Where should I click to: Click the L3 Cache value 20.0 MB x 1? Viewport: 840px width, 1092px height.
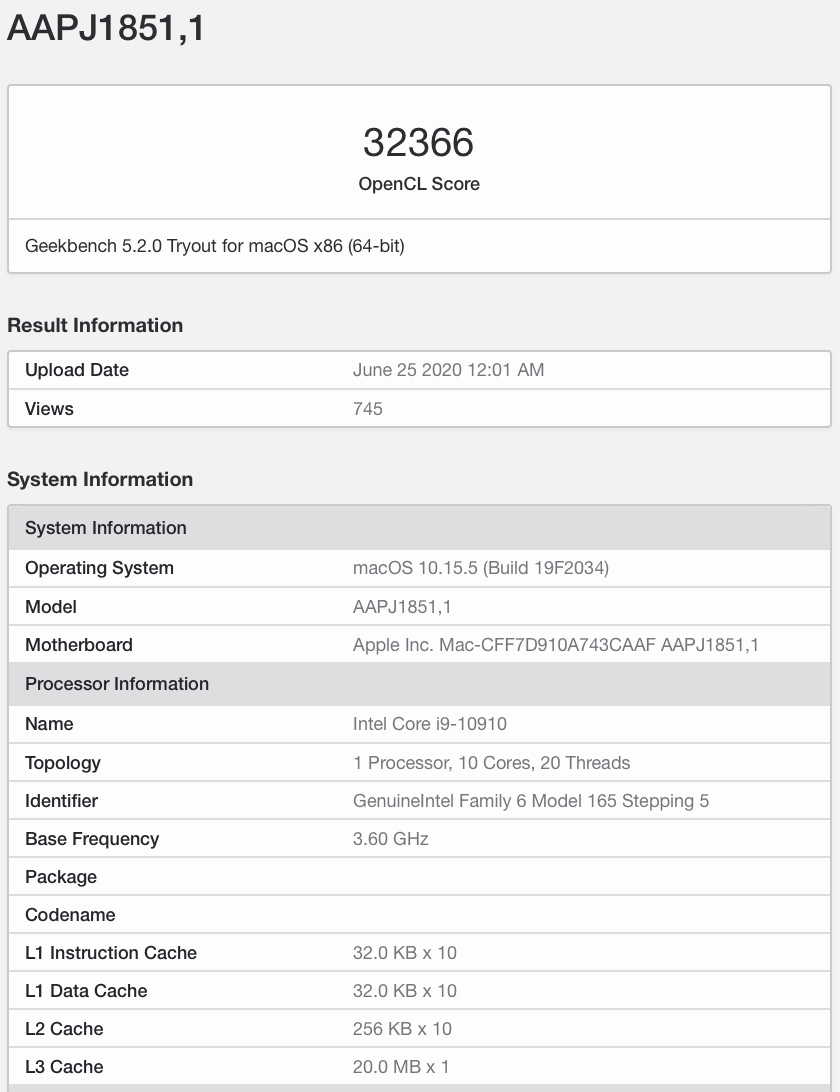coord(401,1067)
